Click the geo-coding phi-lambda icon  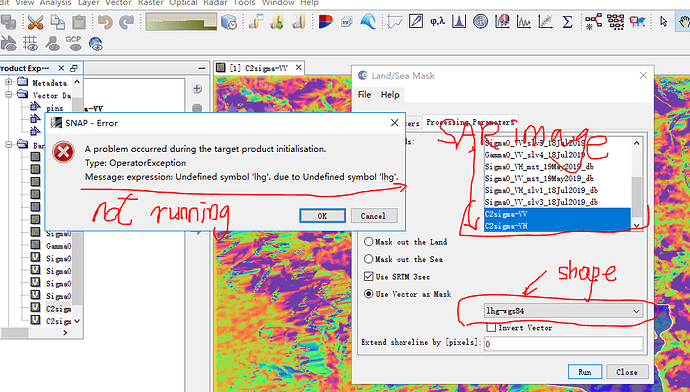click(x=437, y=21)
